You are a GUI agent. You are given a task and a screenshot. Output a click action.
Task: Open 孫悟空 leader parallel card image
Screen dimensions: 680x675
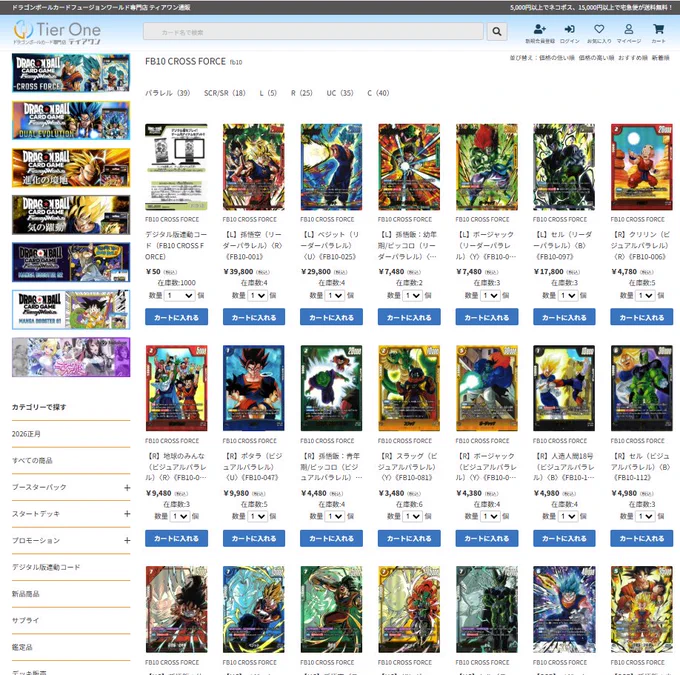point(254,167)
